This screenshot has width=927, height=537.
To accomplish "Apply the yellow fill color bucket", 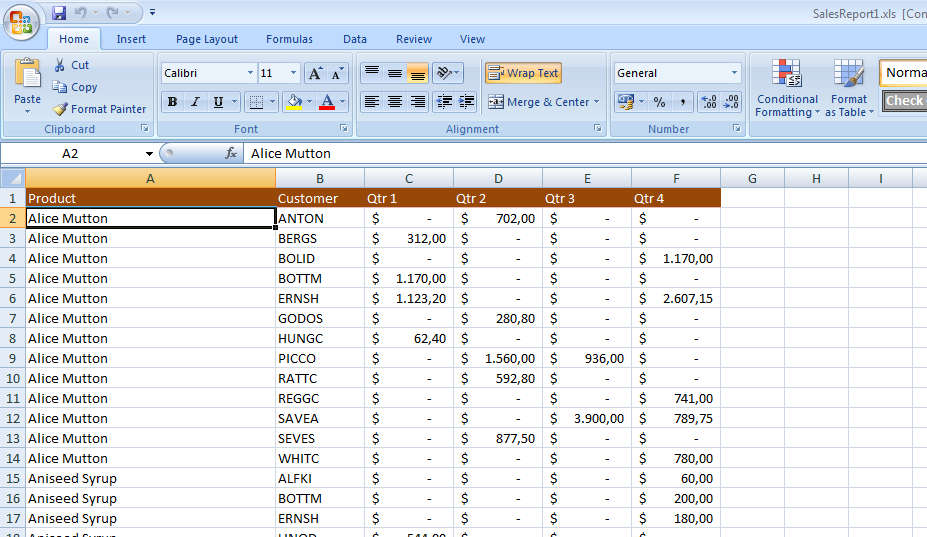I will (x=294, y=102).
